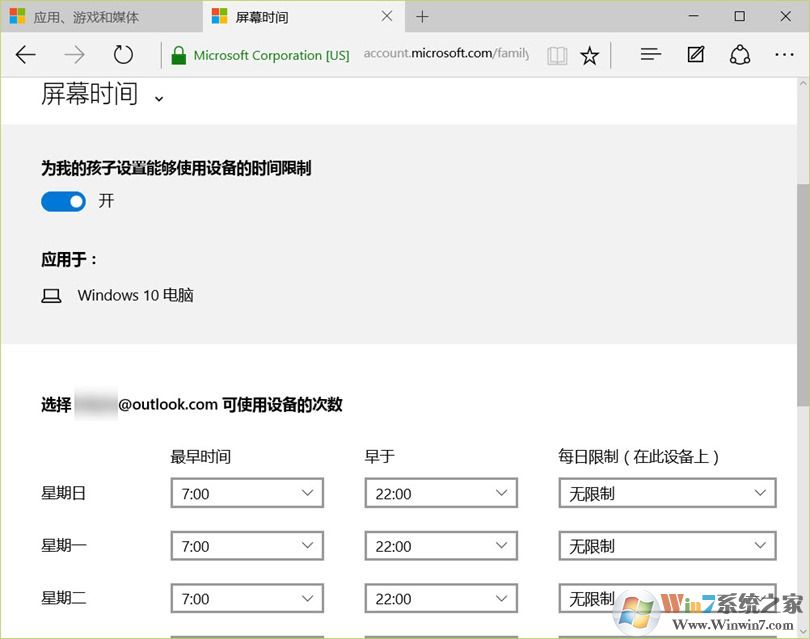This screenshot has height=639, width=810.
Task: Click the refresh page icon
Action: (x=123, y=55)
